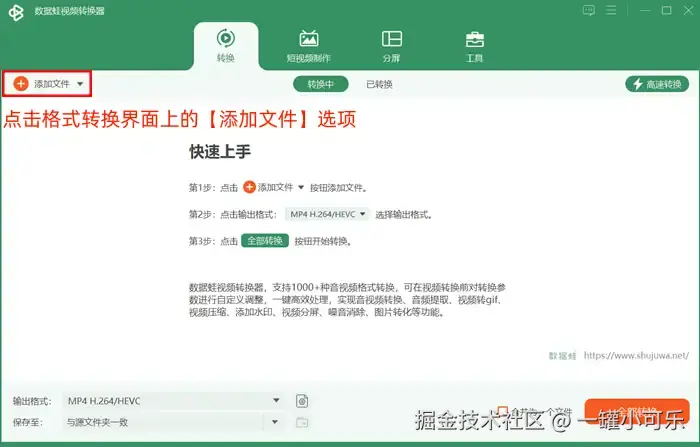Screen dimensions: 700x447
Task: Click the 数据蛙视频转换器 app logo
Action: coord(16,12)
